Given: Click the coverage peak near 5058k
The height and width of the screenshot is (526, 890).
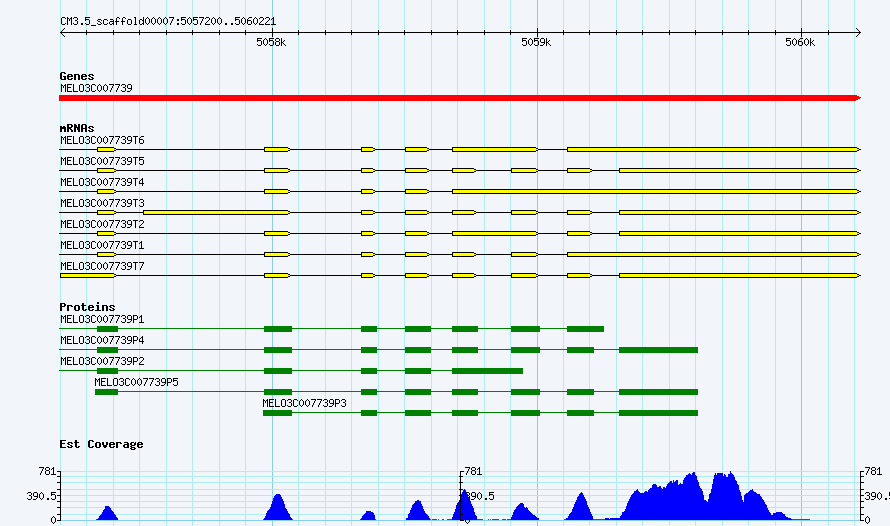Looking at the screenshot, I should [278, 508].
